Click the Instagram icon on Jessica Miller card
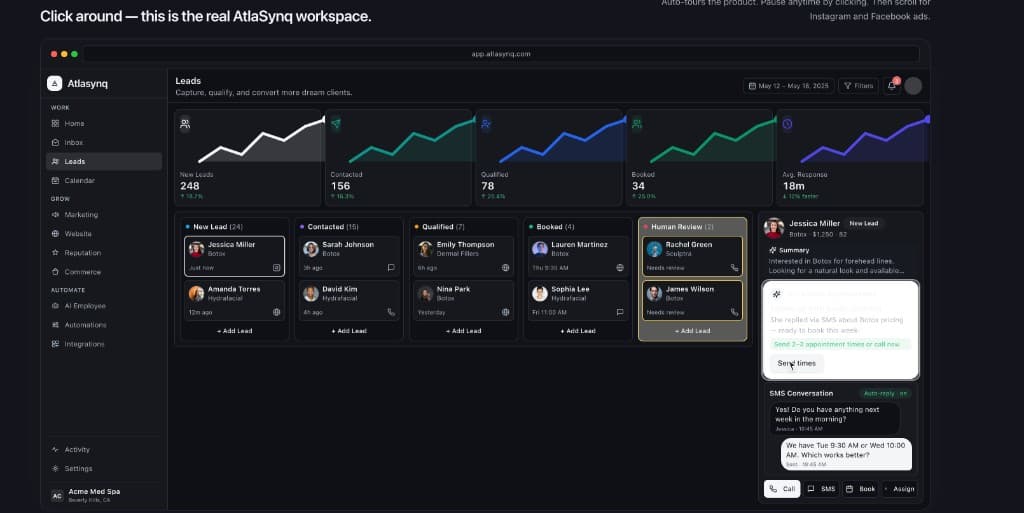The width and height of the screenshot is (1024, 513). (276, 268)
